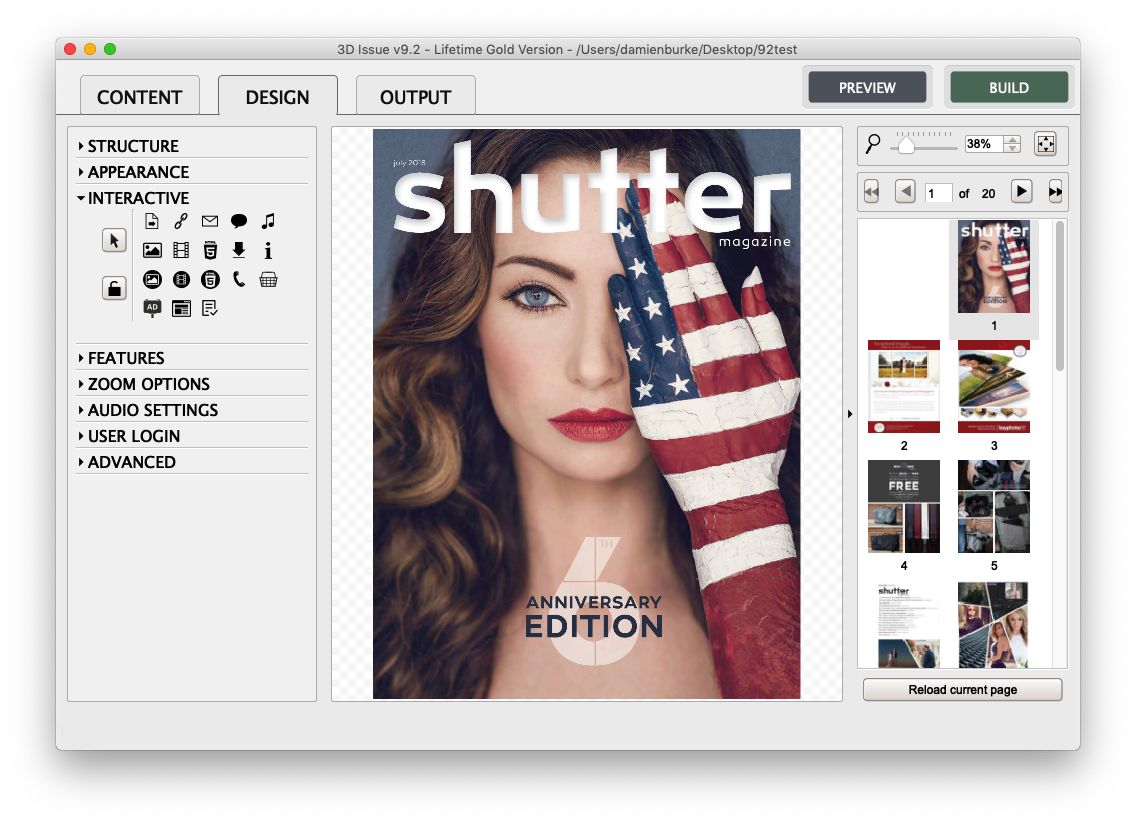1136x824 pixels.
Task: Choose the shopping basket tool
Action: pyautogui.click(x=267, y=280)
